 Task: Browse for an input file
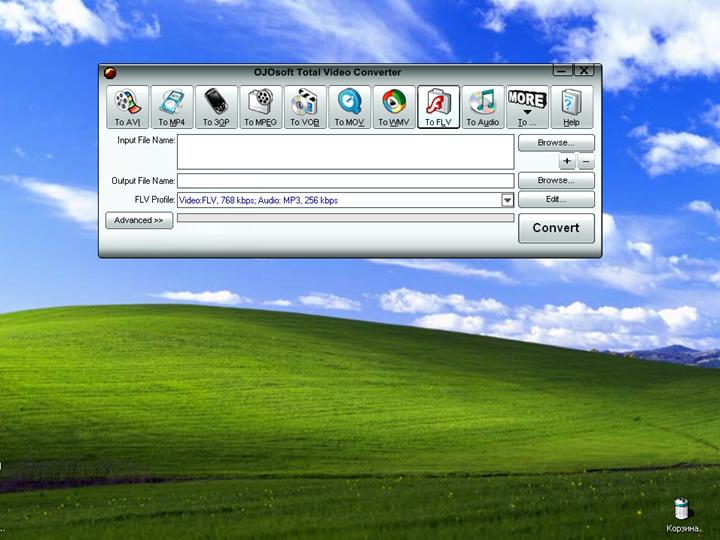[x=556, y=143]
